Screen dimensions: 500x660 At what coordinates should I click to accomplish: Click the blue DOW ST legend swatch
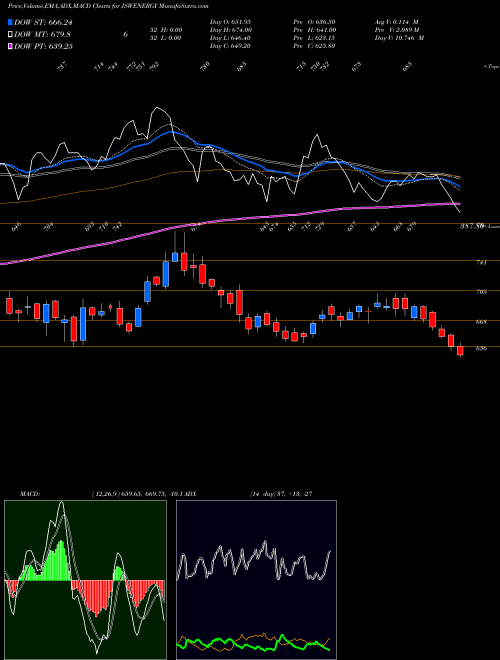[x=10, y=22]
